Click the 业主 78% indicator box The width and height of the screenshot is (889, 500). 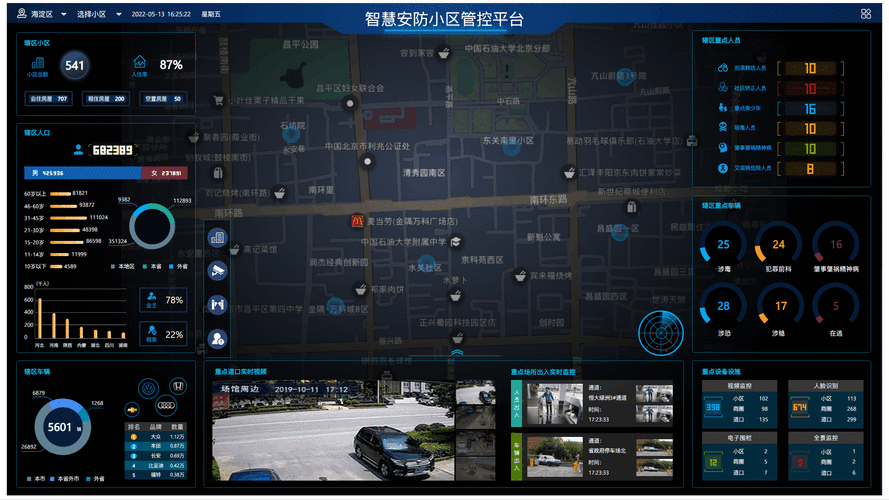click(164, 300)
